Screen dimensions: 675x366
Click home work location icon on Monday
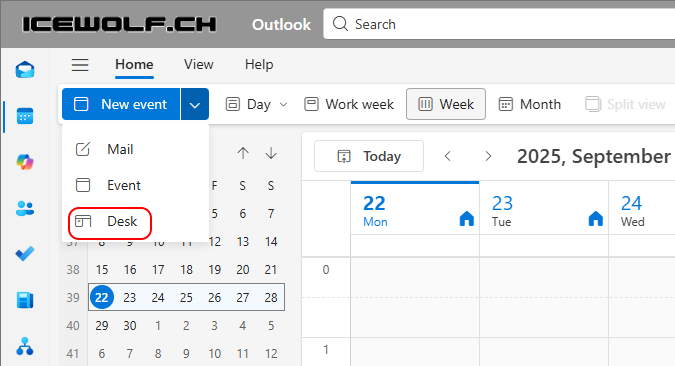pos(467,219)
